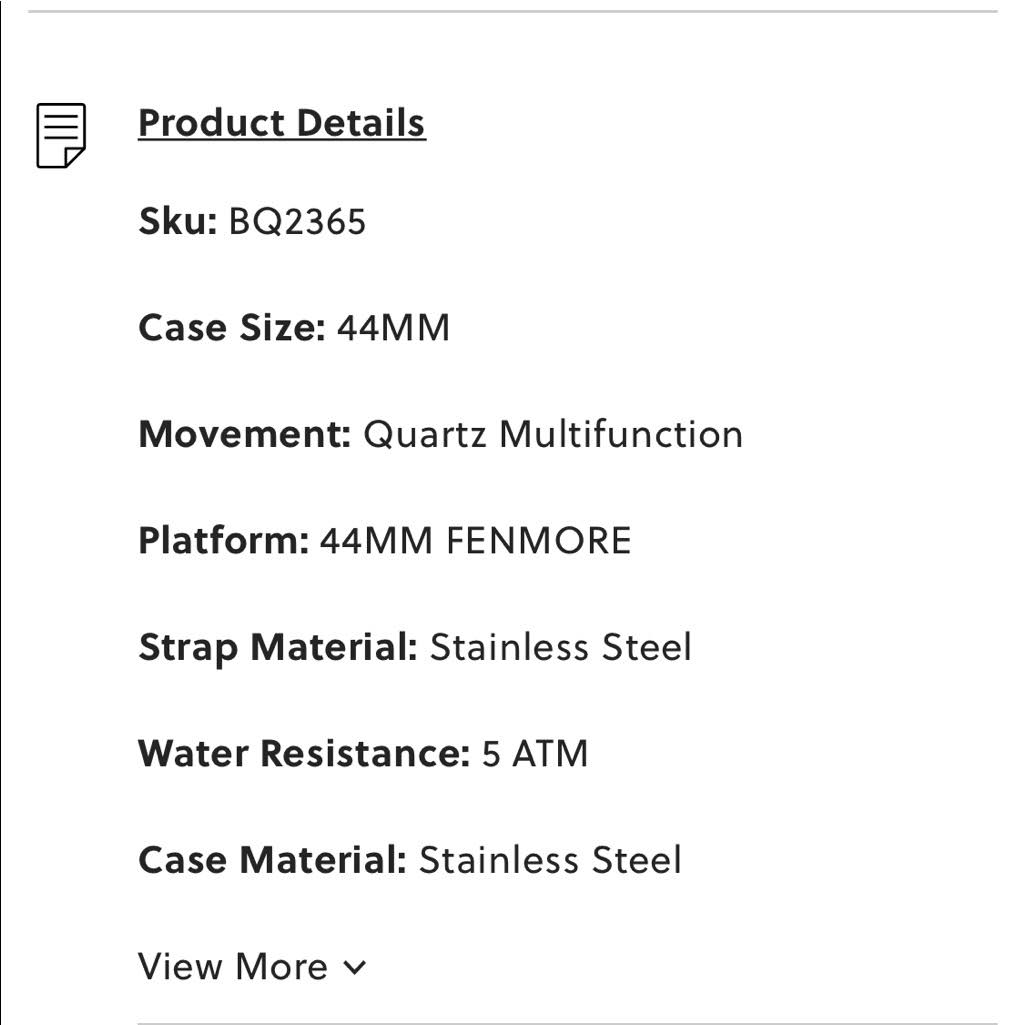This screenshot has height=1025, width=1025.
Task: Select the 44MM FENMORE platform value
Action: pyautogui.click(x=475, y=541)
